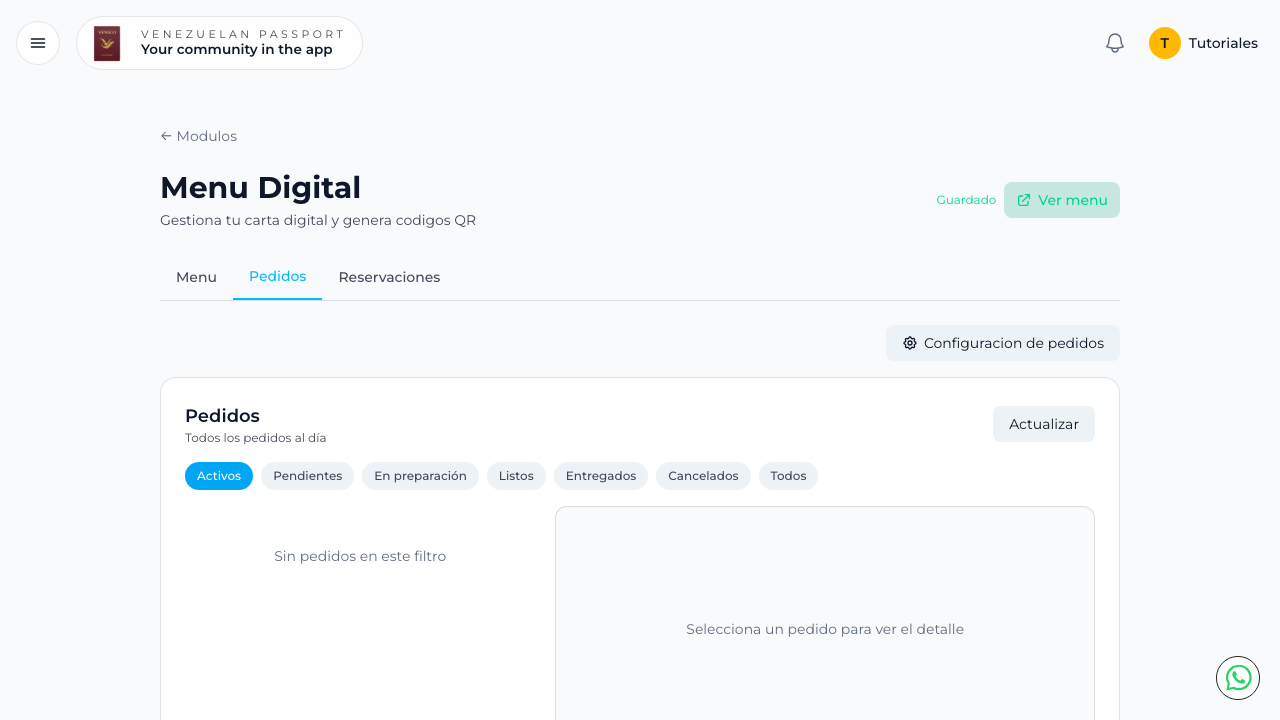Screen dimensions: 1280x720
Task: Click 'Selecciona un pedido para ver el detalle'
Action: 825,629
